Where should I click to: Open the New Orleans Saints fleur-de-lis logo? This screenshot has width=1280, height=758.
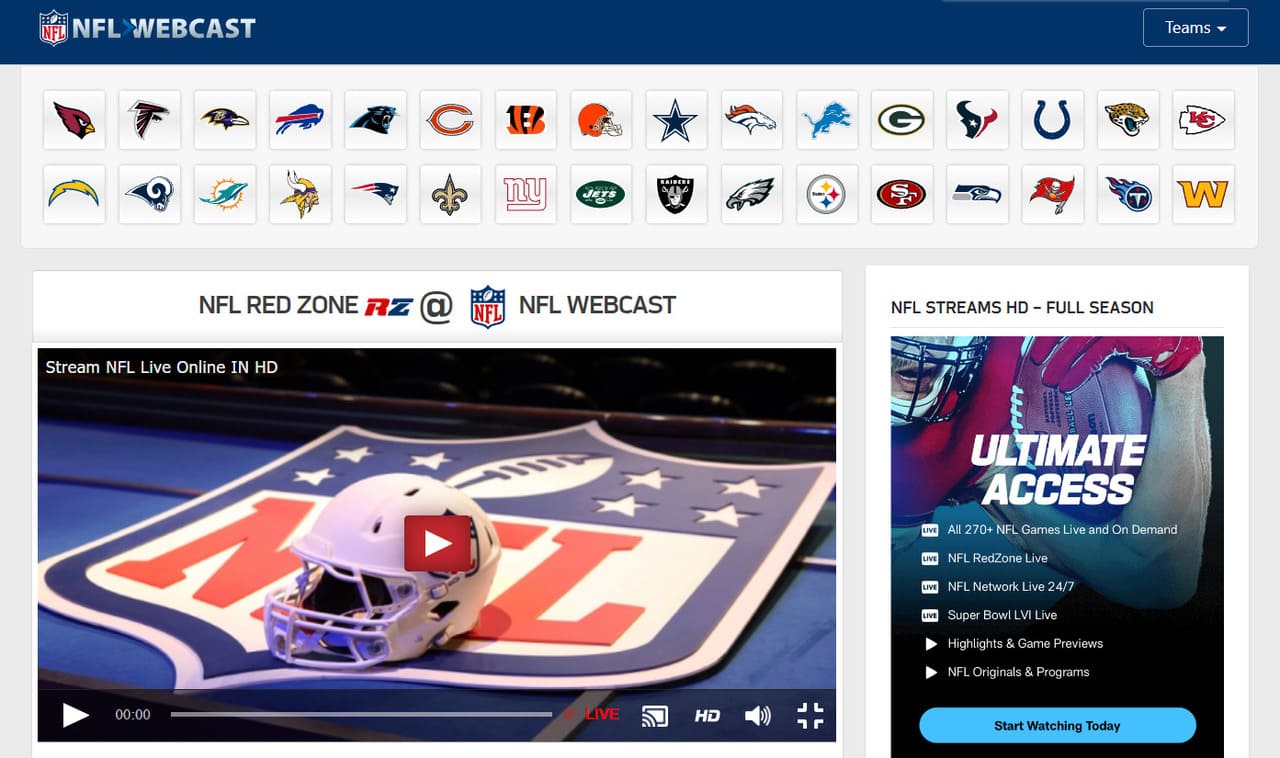(451, 194)
